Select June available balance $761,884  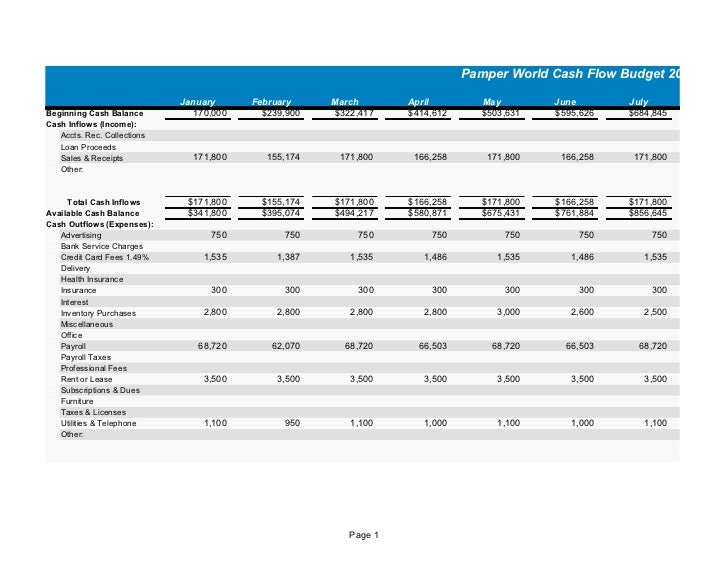(x=574, y=213)
